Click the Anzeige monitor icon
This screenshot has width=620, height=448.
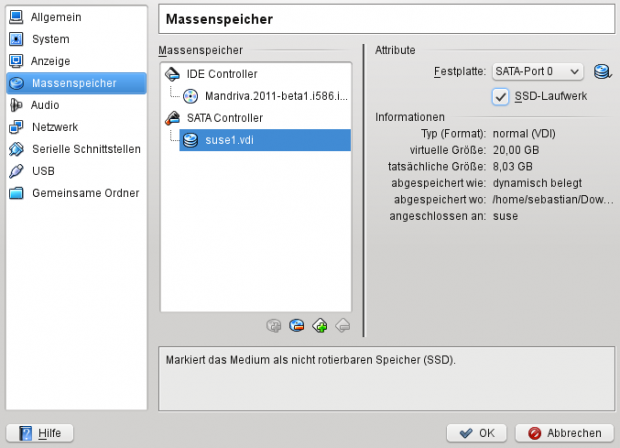[x=16, y=61]
